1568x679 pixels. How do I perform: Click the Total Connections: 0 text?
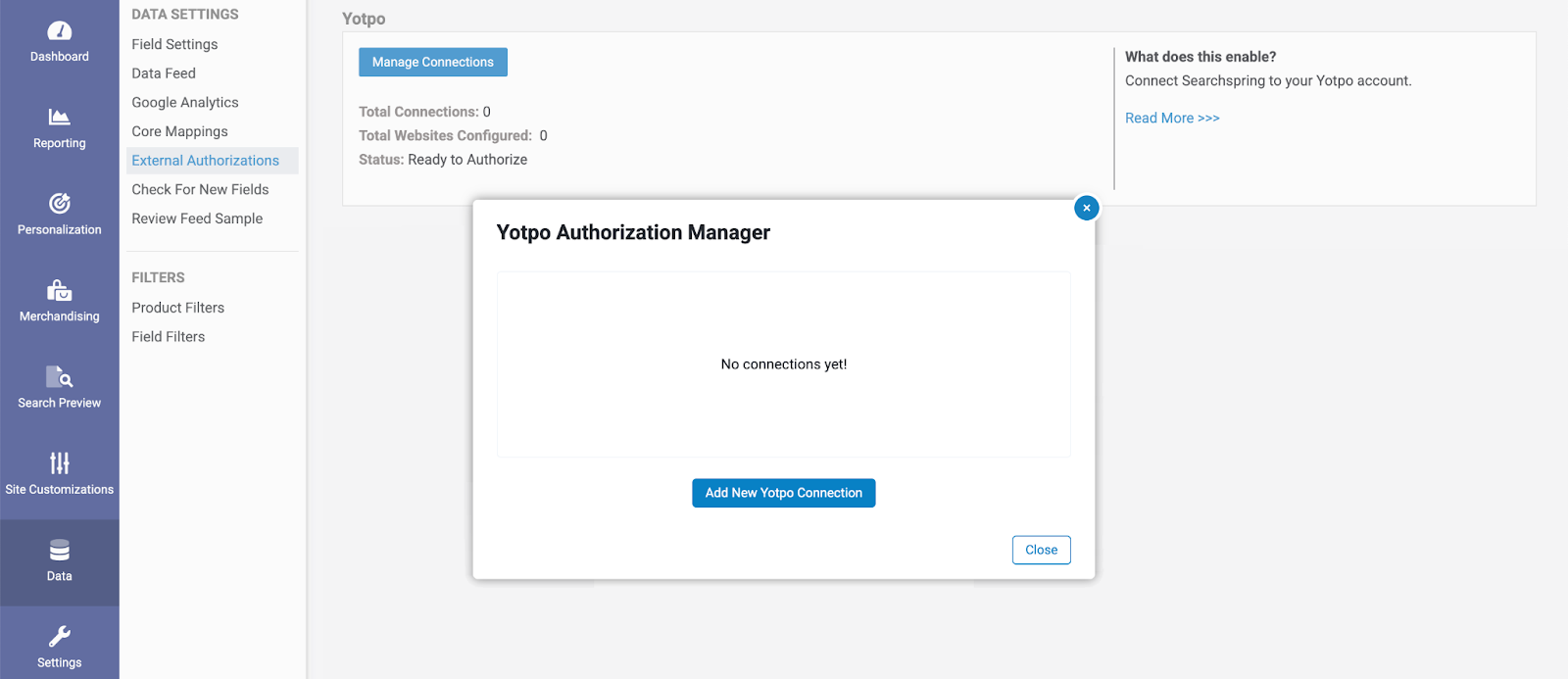pyautogui.click(x=424, y=112)
